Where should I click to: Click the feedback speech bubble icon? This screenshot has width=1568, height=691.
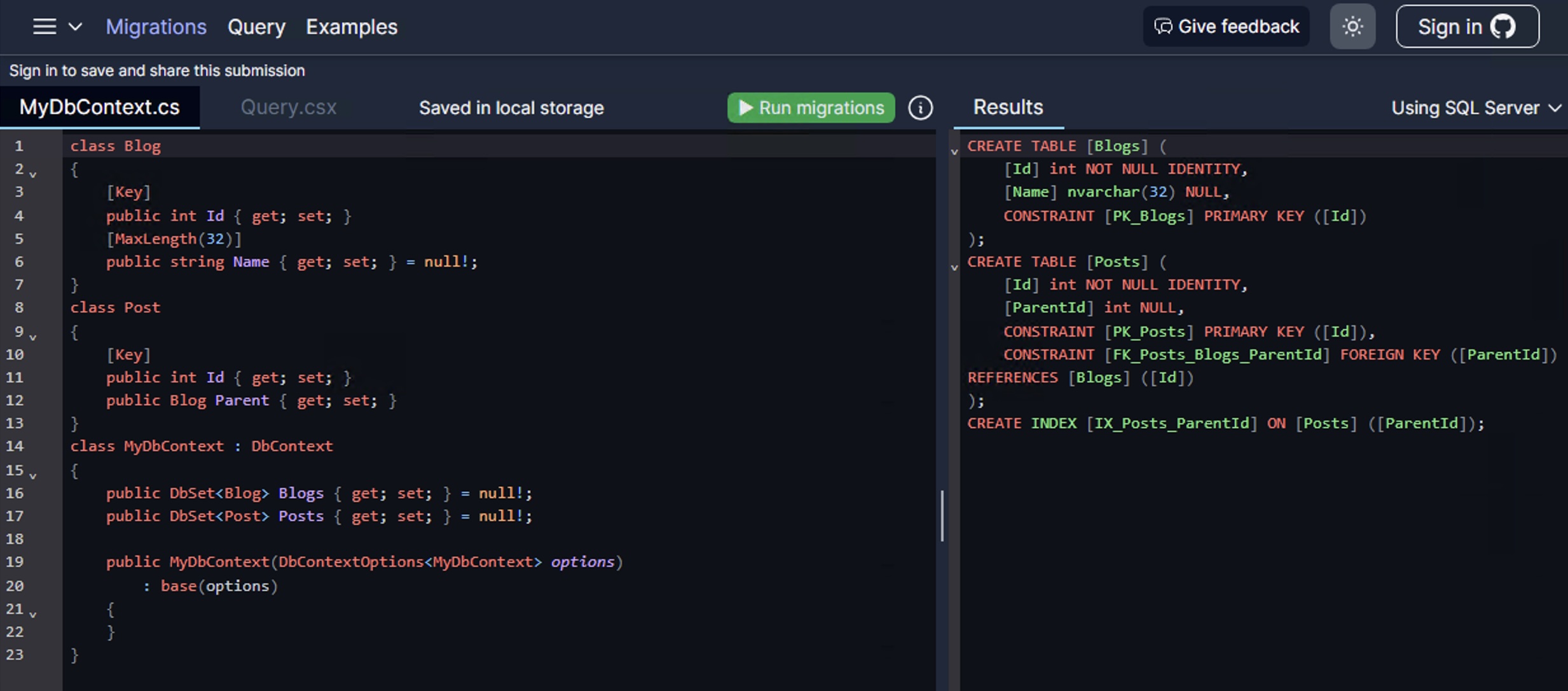[1163, 27]
